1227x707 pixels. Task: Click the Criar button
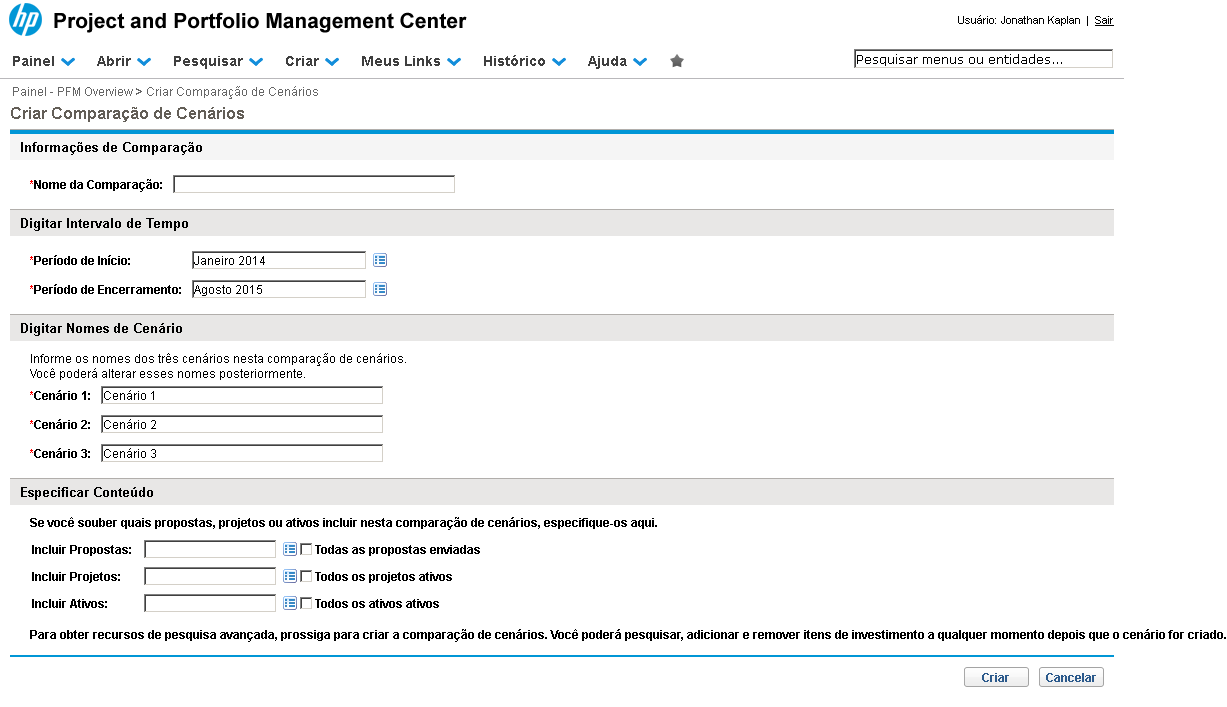(x=995, y=678)
